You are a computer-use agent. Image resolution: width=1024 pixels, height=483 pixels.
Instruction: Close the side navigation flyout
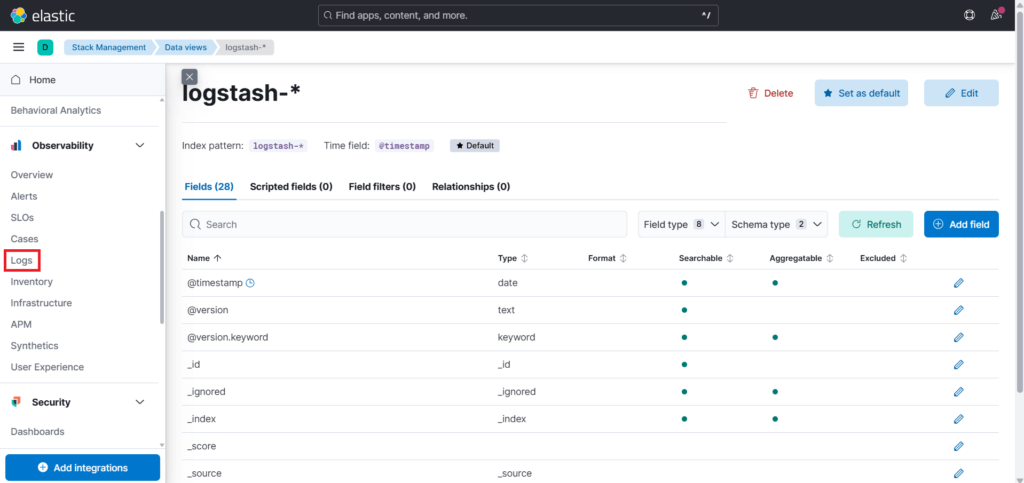click(x=189, y=77)
